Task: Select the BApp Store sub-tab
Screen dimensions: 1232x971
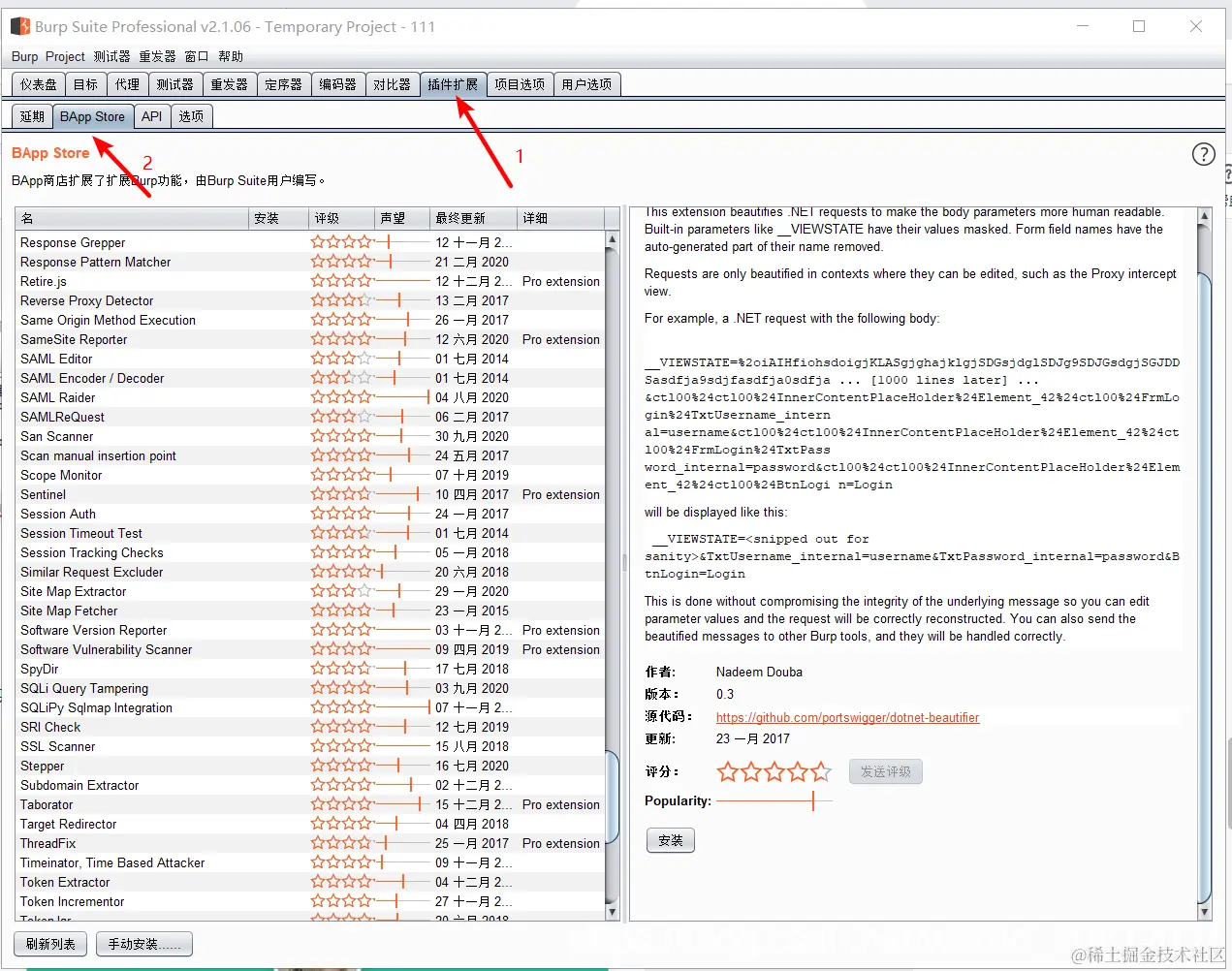Action: point(92,116)
